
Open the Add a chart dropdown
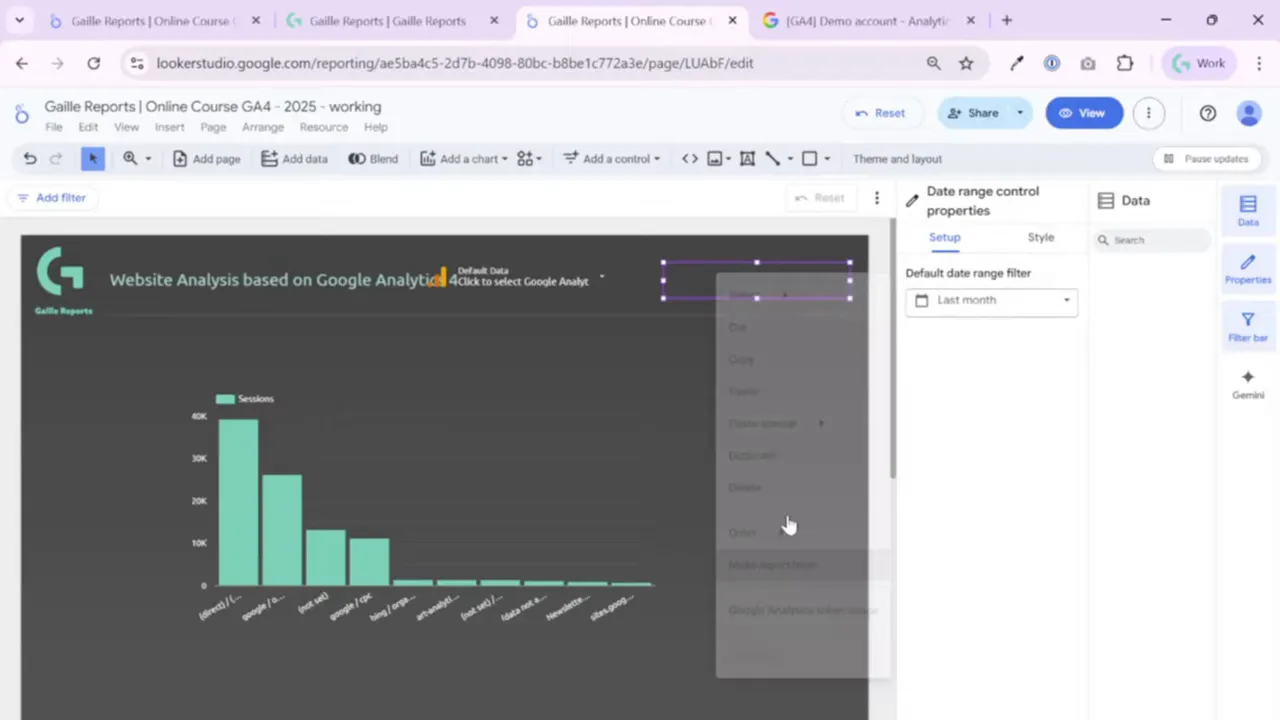pyautogui.click(x=464, y=159)
